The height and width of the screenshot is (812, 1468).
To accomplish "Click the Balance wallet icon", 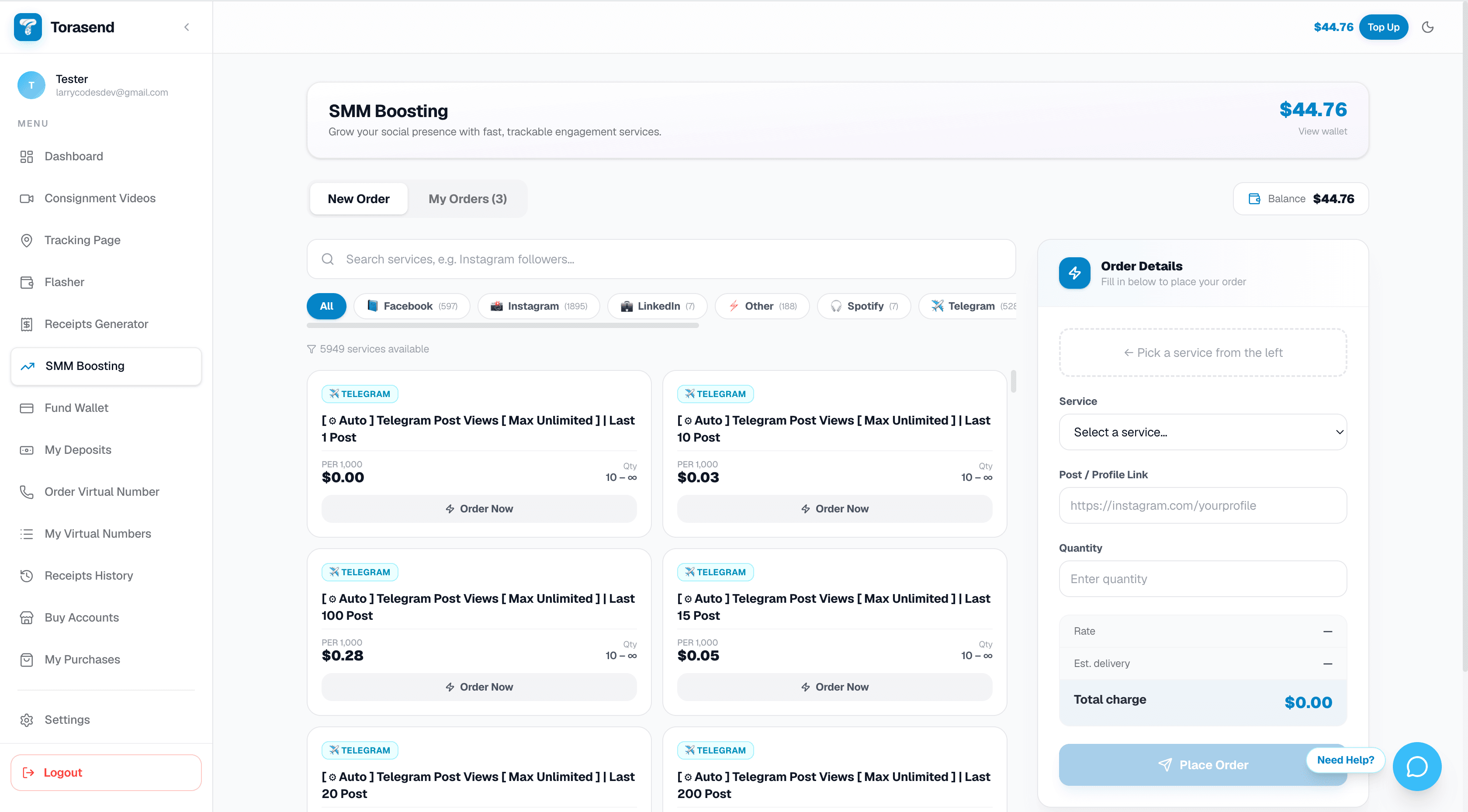I will pos(1254,199).
